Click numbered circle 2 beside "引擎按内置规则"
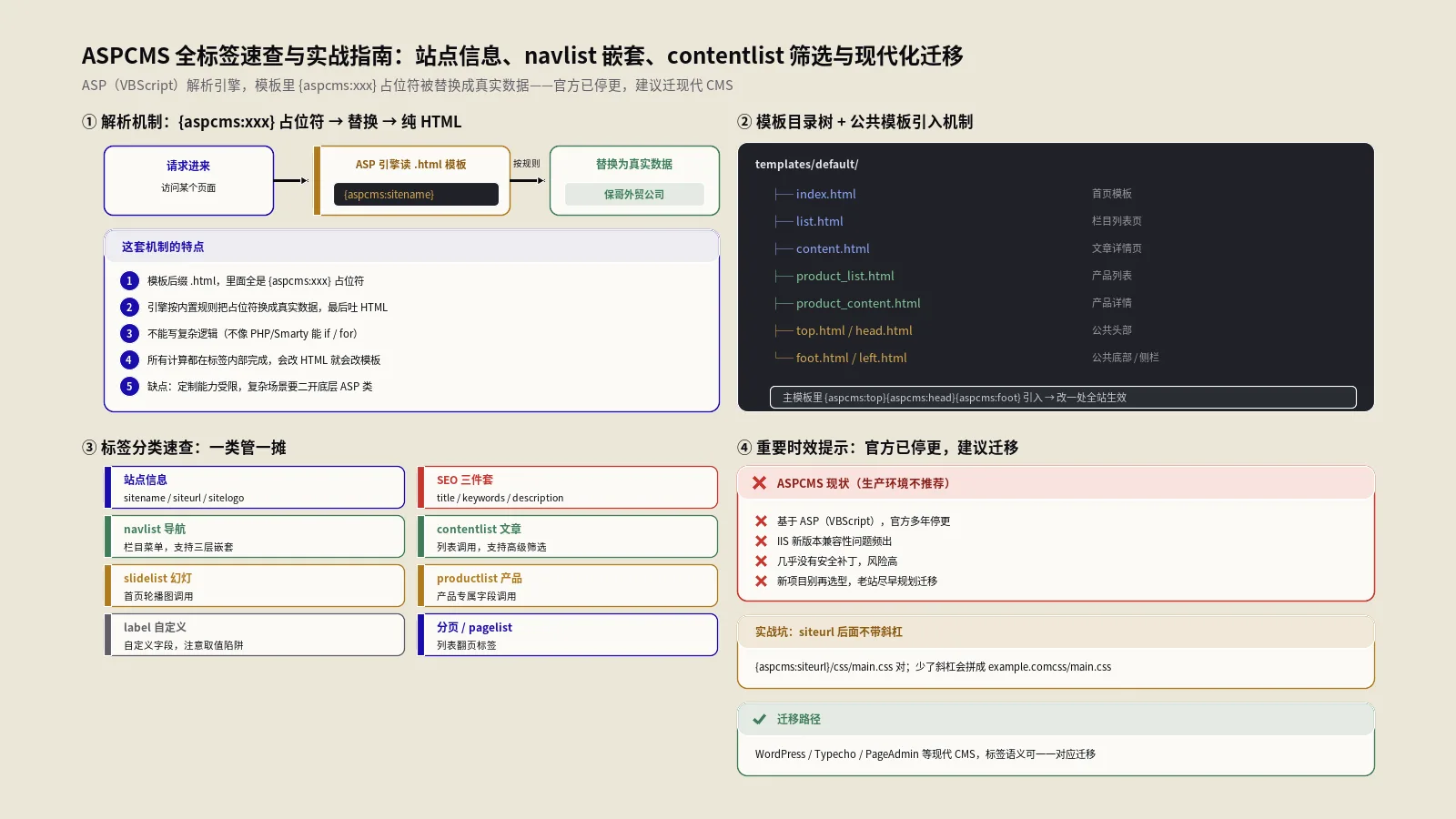This screenshot has width=1456, height=819. pyautogui.click(x=129, y=308)
